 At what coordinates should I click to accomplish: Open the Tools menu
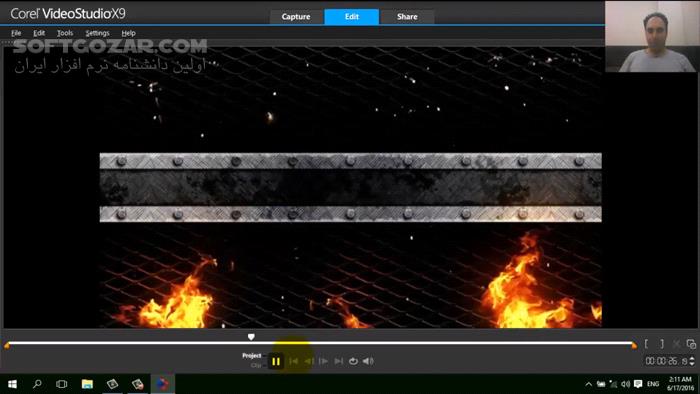65,33
